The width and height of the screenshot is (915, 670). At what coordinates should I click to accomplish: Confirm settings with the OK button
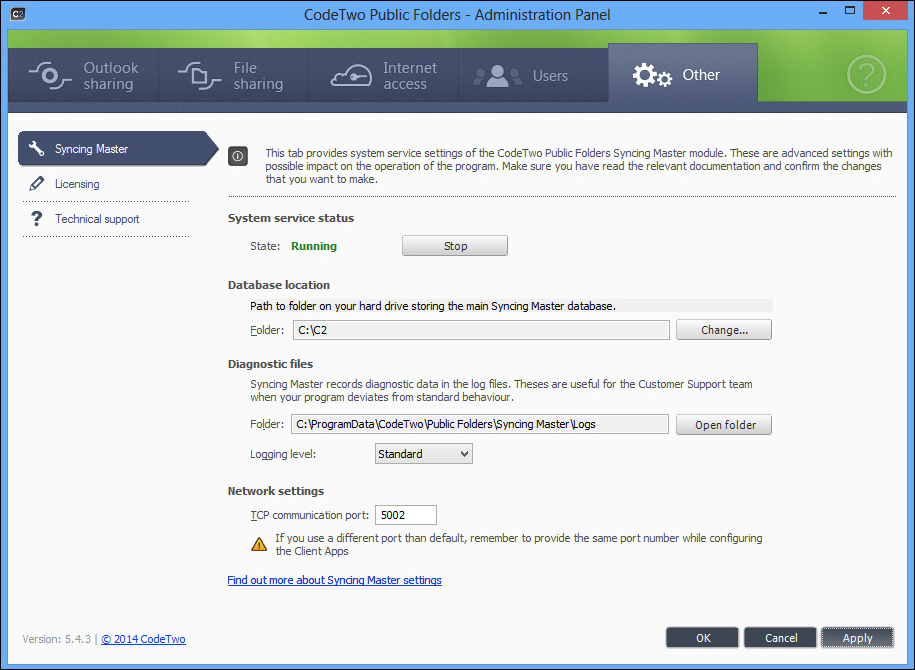click(x=703, y=638)
